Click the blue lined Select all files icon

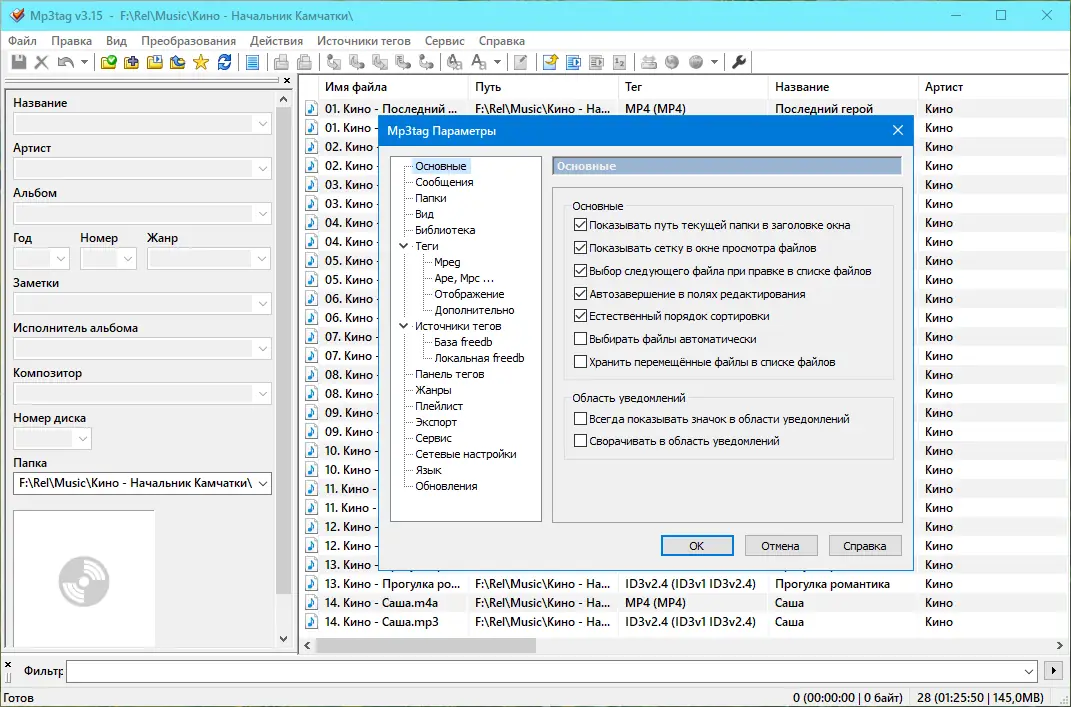(253, 62)
